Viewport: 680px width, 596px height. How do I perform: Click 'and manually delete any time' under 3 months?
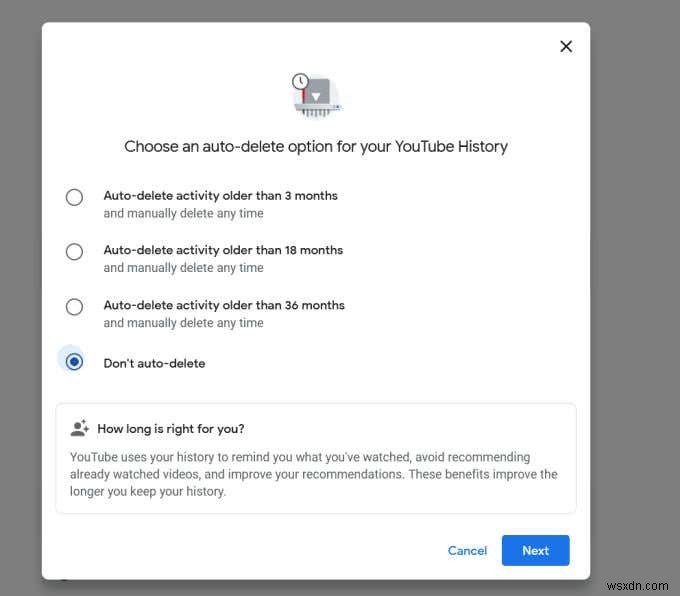[x=183, y=213]
